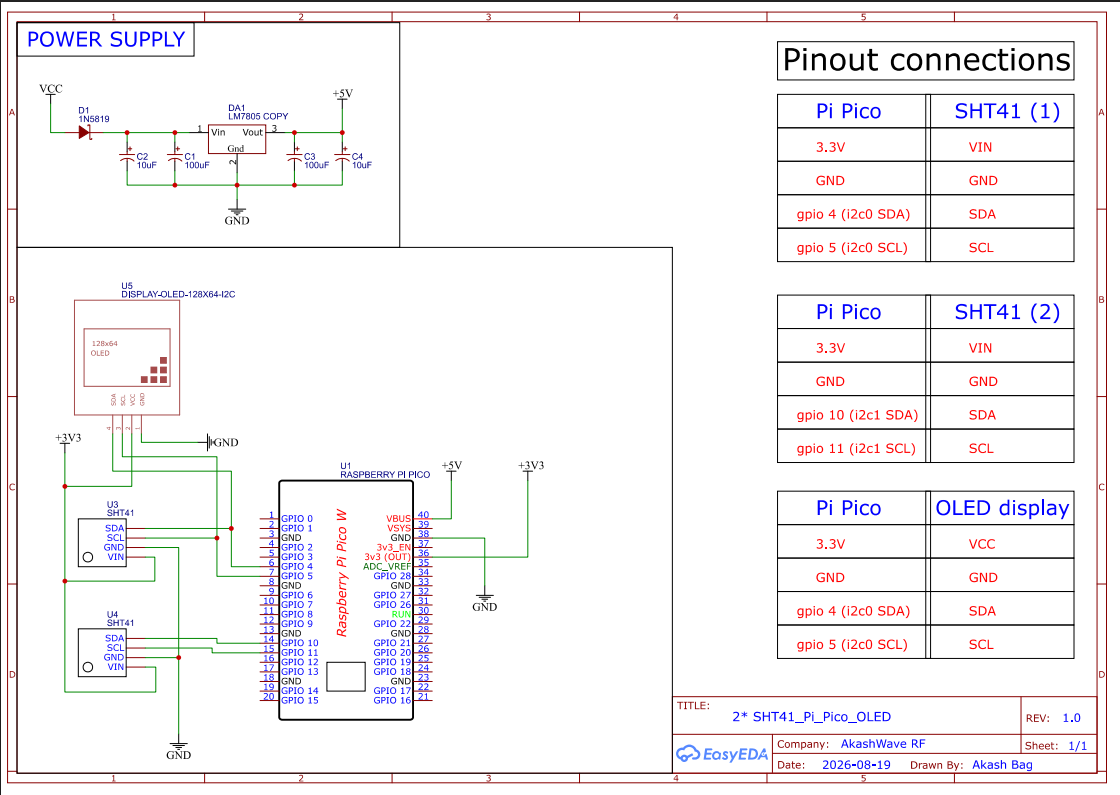Click the gpio 4 (i2c0 SDA) cell in SHT41 (1) table
This screenshot has width=1120, height=795.
(x=853, y=214)
